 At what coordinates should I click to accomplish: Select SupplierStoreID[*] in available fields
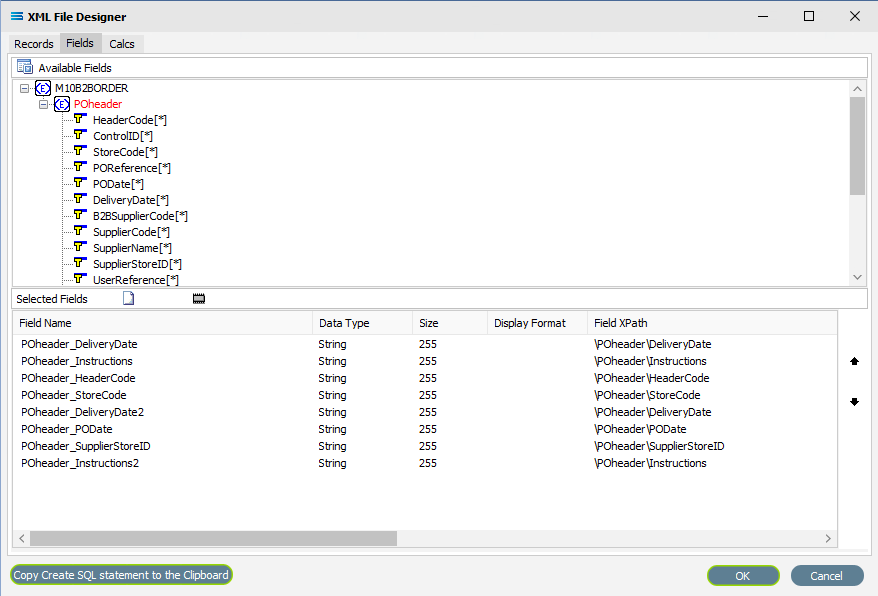[137, 264]
